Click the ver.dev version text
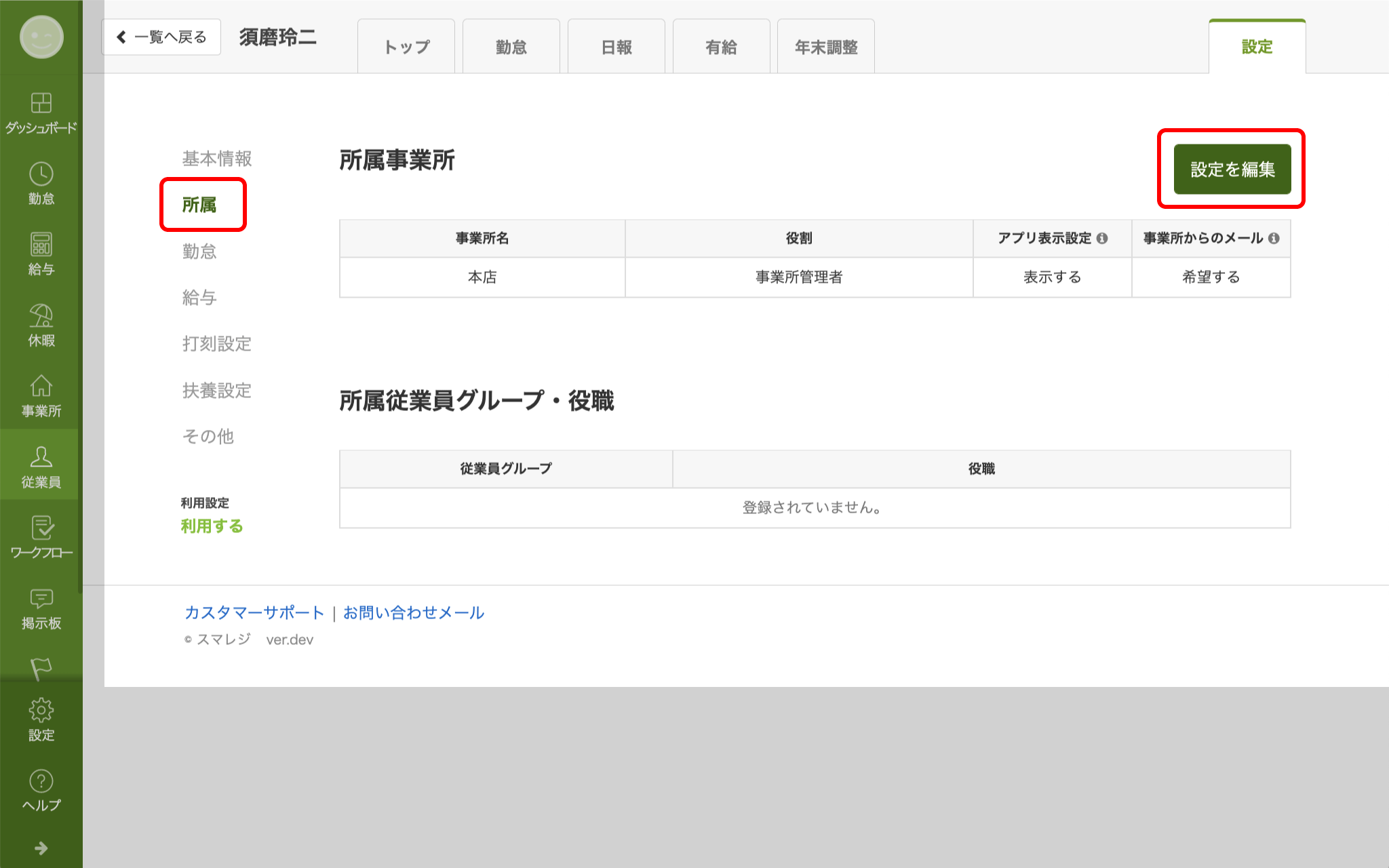Viewport: 1389px width, 868px height. (x=290, y=639)
